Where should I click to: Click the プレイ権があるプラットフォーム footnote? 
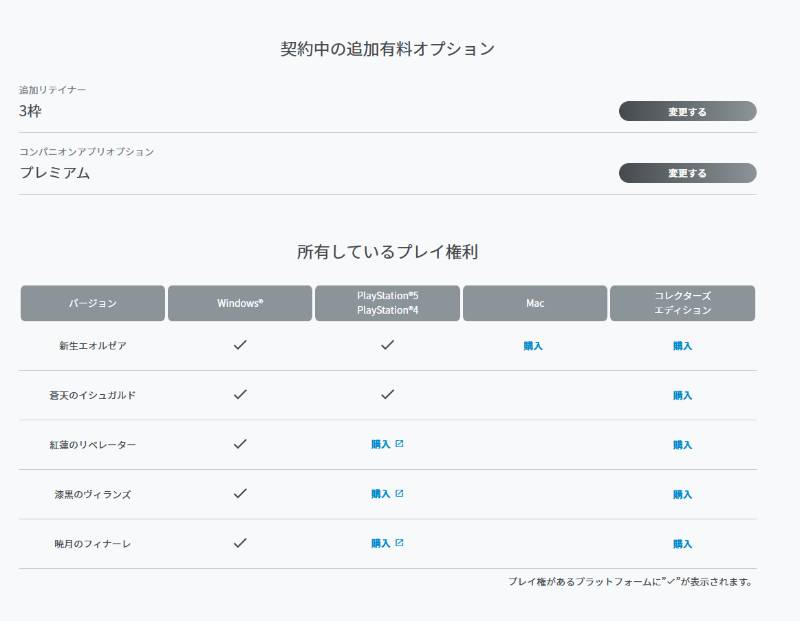[630, 582]
